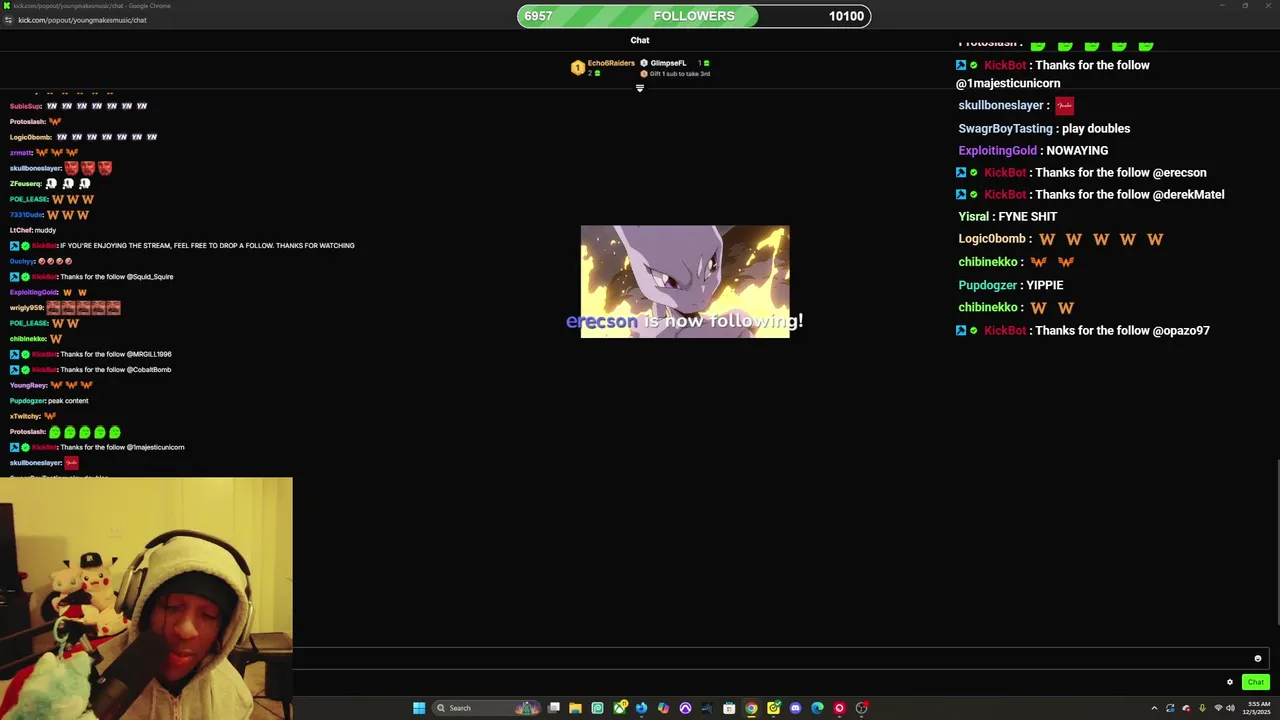This screenshot has height=720, width=1280.
Task: Open Discord from the taskbar
Action: 795,708
